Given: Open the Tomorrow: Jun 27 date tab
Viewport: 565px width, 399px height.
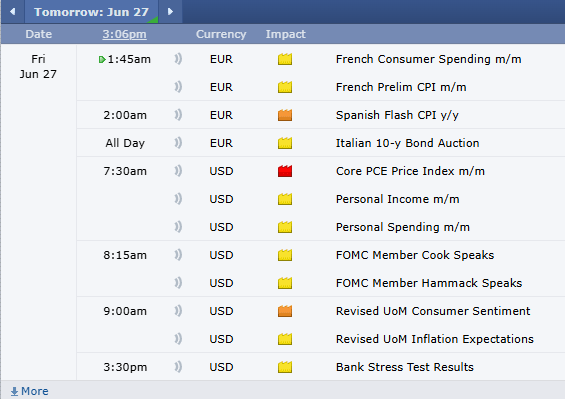Looking at the screenshot, I should pos(91,12).
